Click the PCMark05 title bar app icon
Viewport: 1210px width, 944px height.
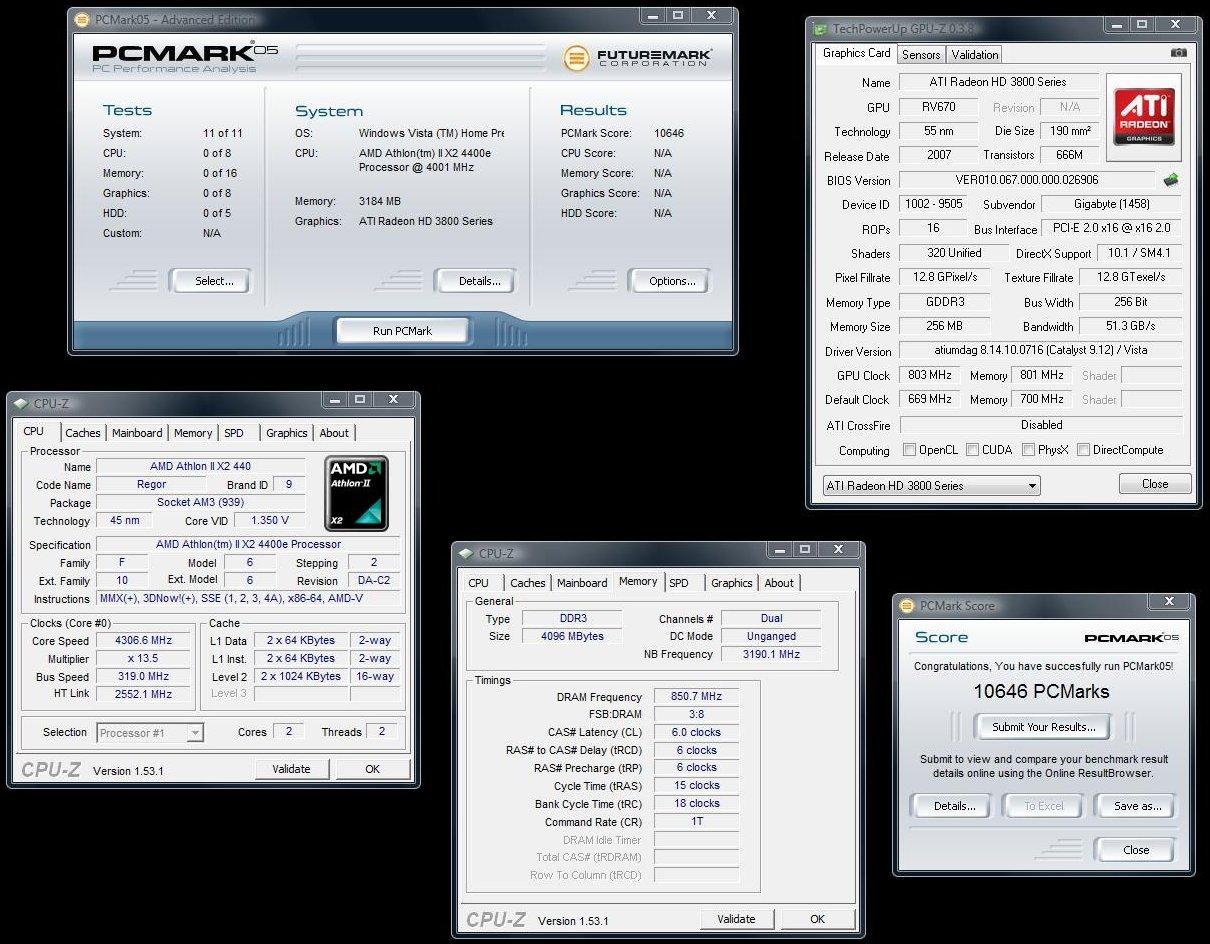[80, 19]
